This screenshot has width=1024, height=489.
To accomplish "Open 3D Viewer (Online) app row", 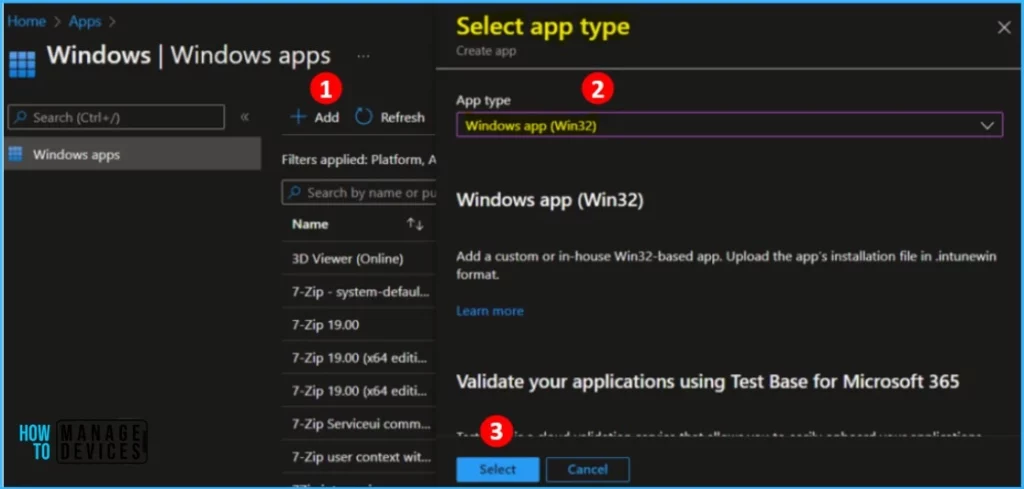I will [x=359, y=259].
